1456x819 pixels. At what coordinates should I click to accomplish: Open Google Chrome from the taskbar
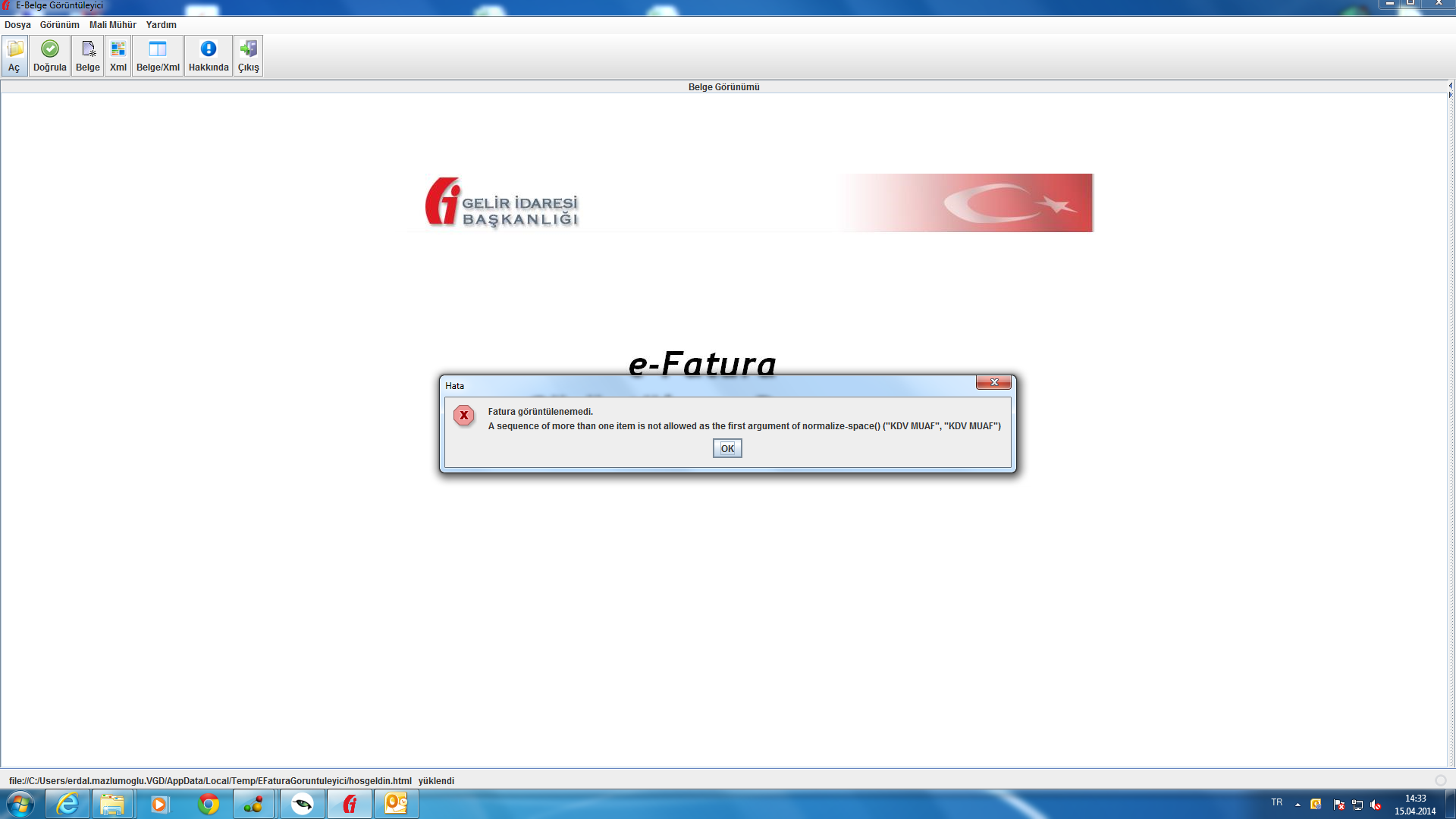(208, 804)
